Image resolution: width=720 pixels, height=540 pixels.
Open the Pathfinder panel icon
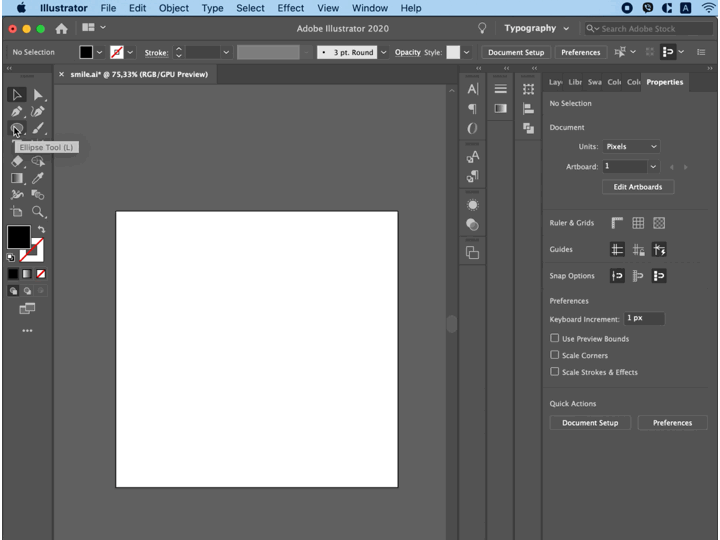point(529,129)
